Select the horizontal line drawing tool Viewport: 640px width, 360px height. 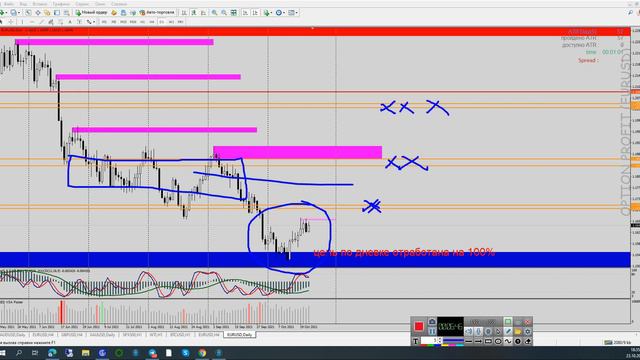32,22
